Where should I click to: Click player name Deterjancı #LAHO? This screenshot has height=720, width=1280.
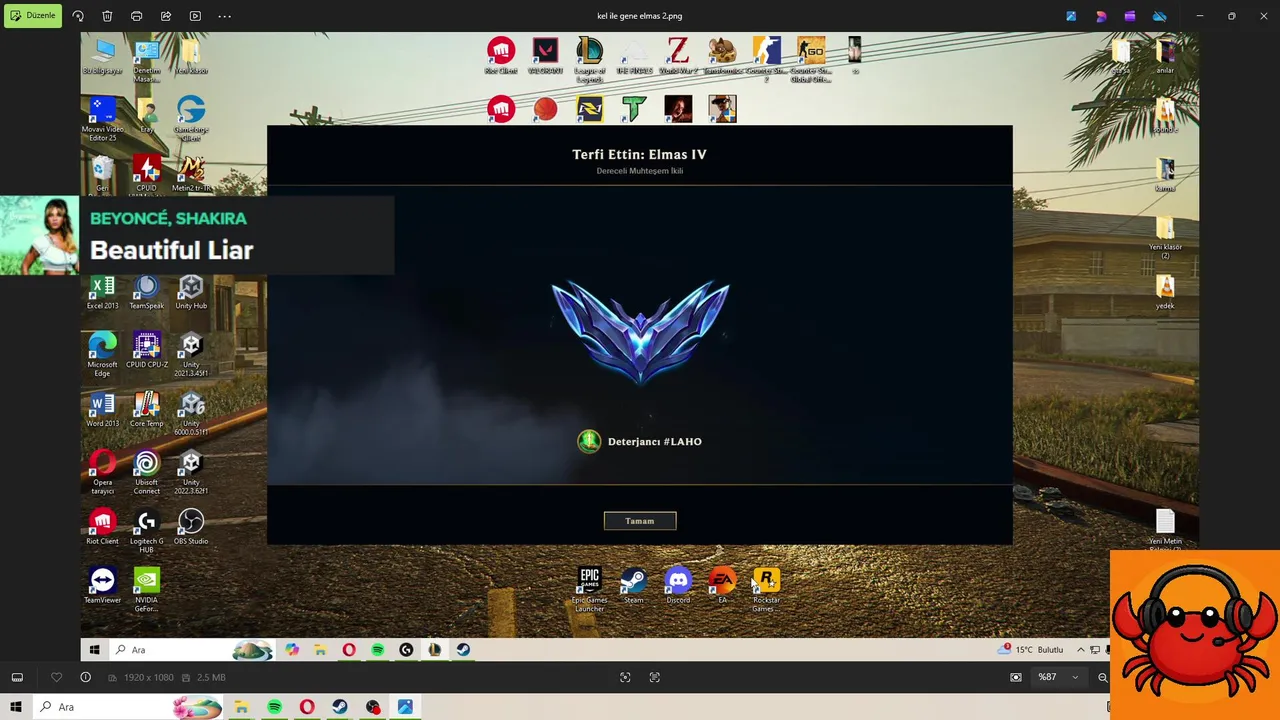(654, 441)
